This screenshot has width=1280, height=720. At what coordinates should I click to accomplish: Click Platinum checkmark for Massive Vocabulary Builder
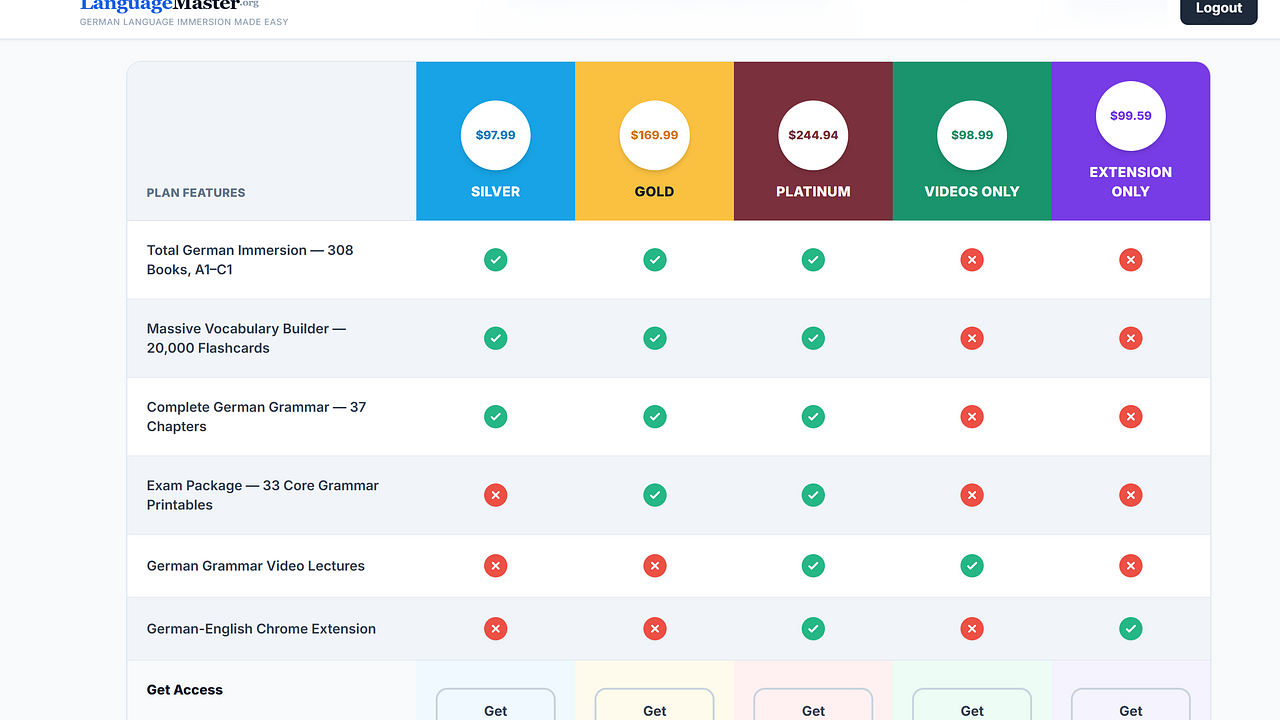pyautogui.click(x=813, y=338)
